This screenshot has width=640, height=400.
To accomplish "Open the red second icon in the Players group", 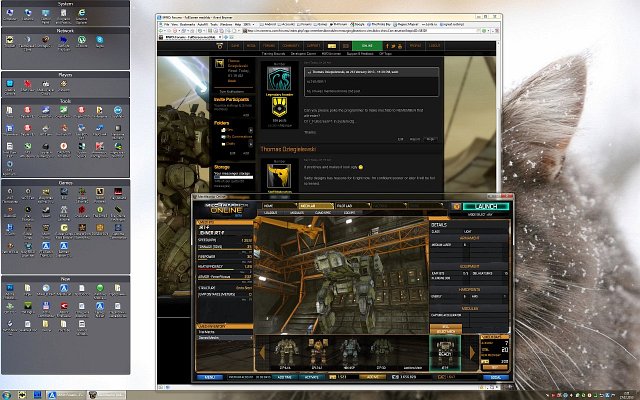I will 27,84.
